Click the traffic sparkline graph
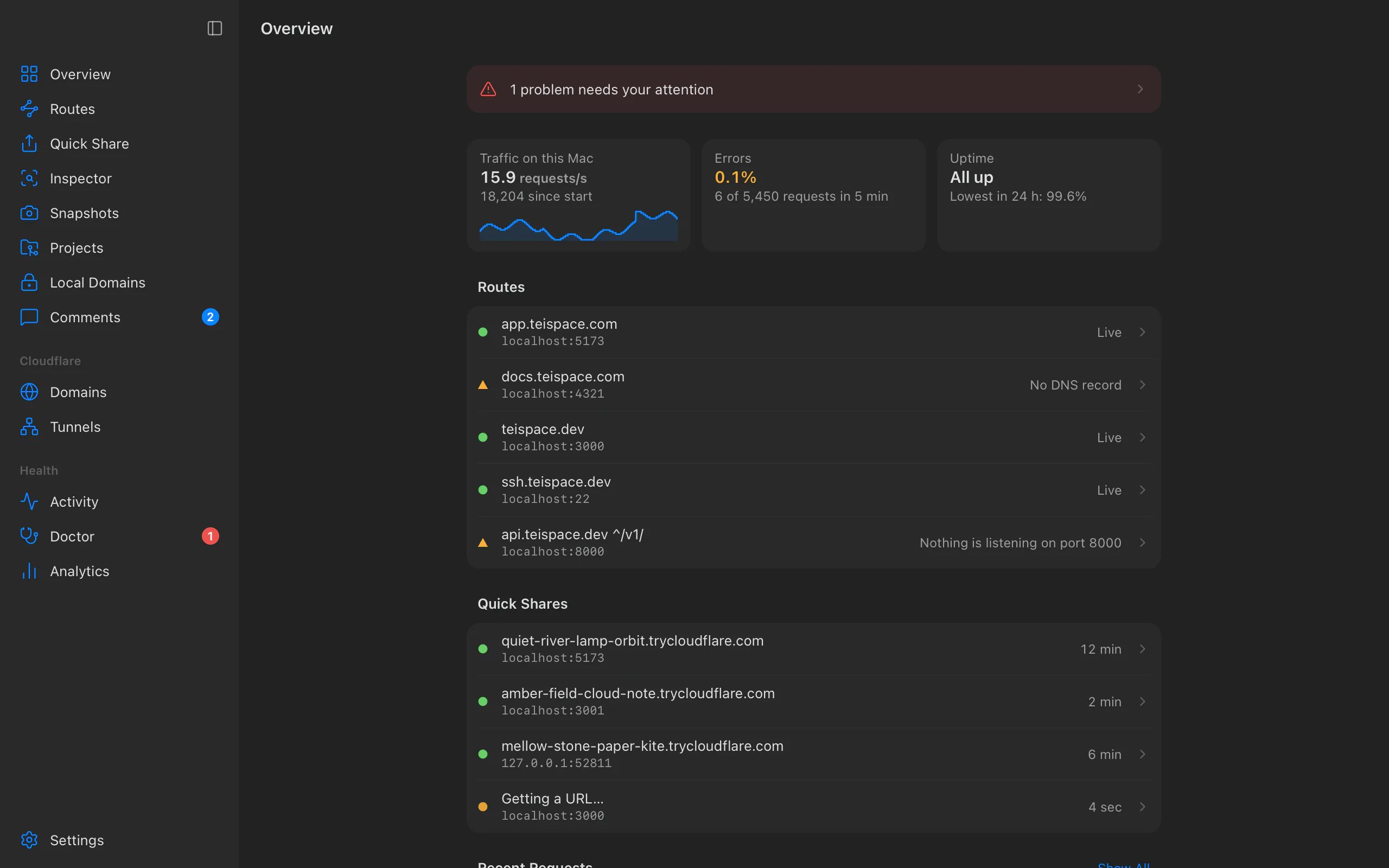 point(578,226)
